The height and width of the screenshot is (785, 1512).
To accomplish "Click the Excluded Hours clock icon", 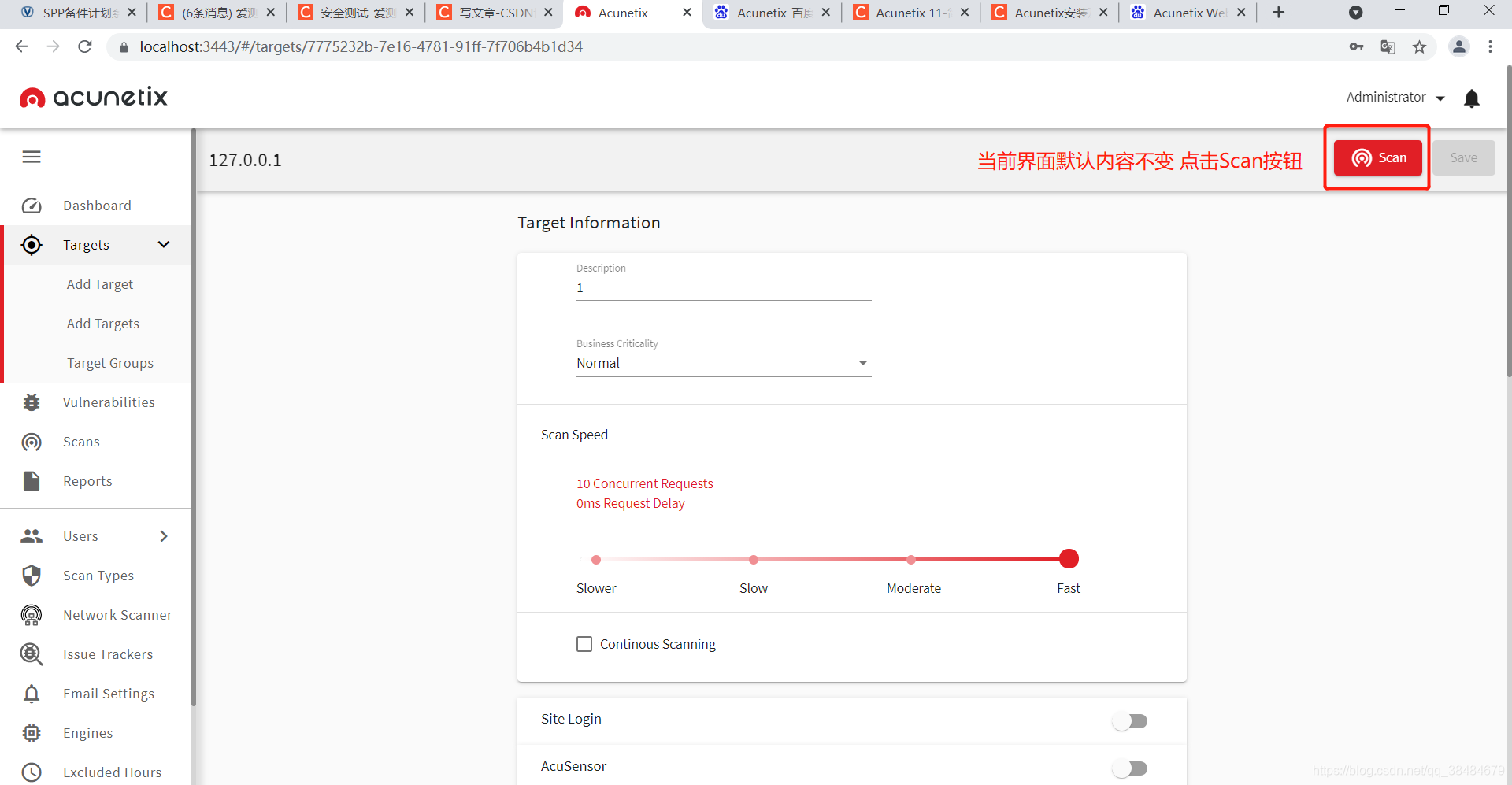I will [31, 772].
